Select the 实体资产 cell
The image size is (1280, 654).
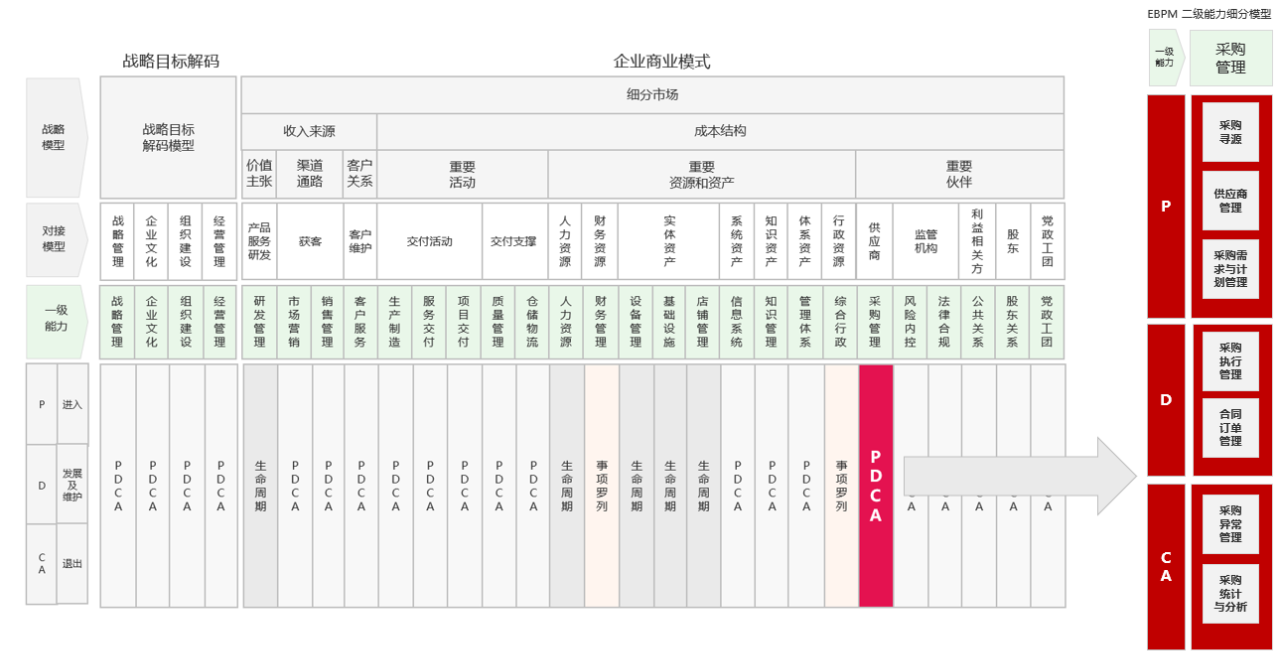(x=669, y=241)
